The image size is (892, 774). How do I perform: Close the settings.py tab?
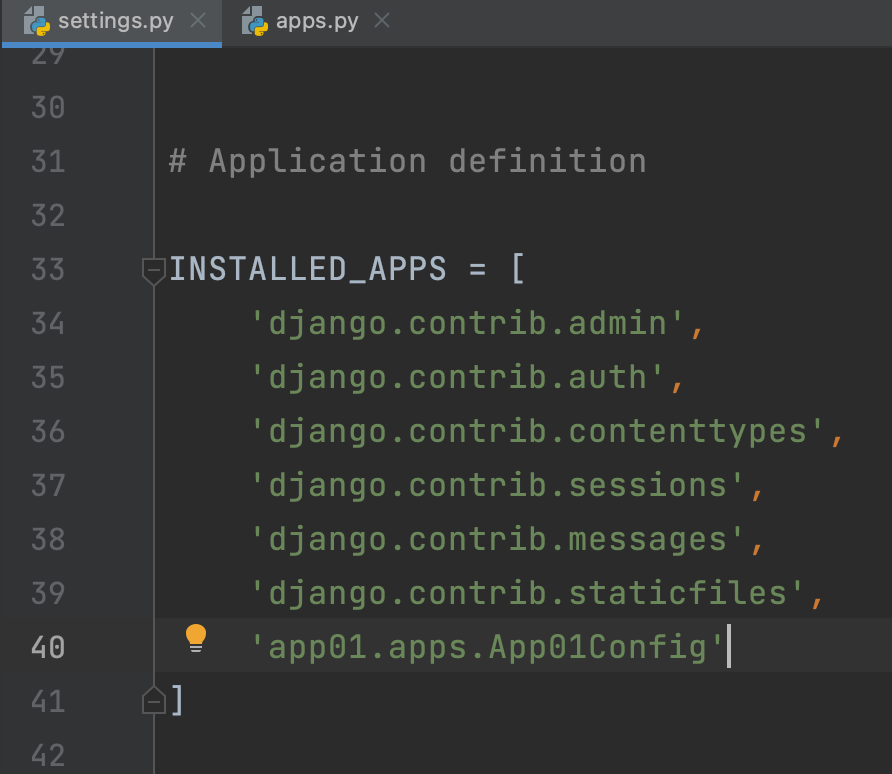(198, 21)
